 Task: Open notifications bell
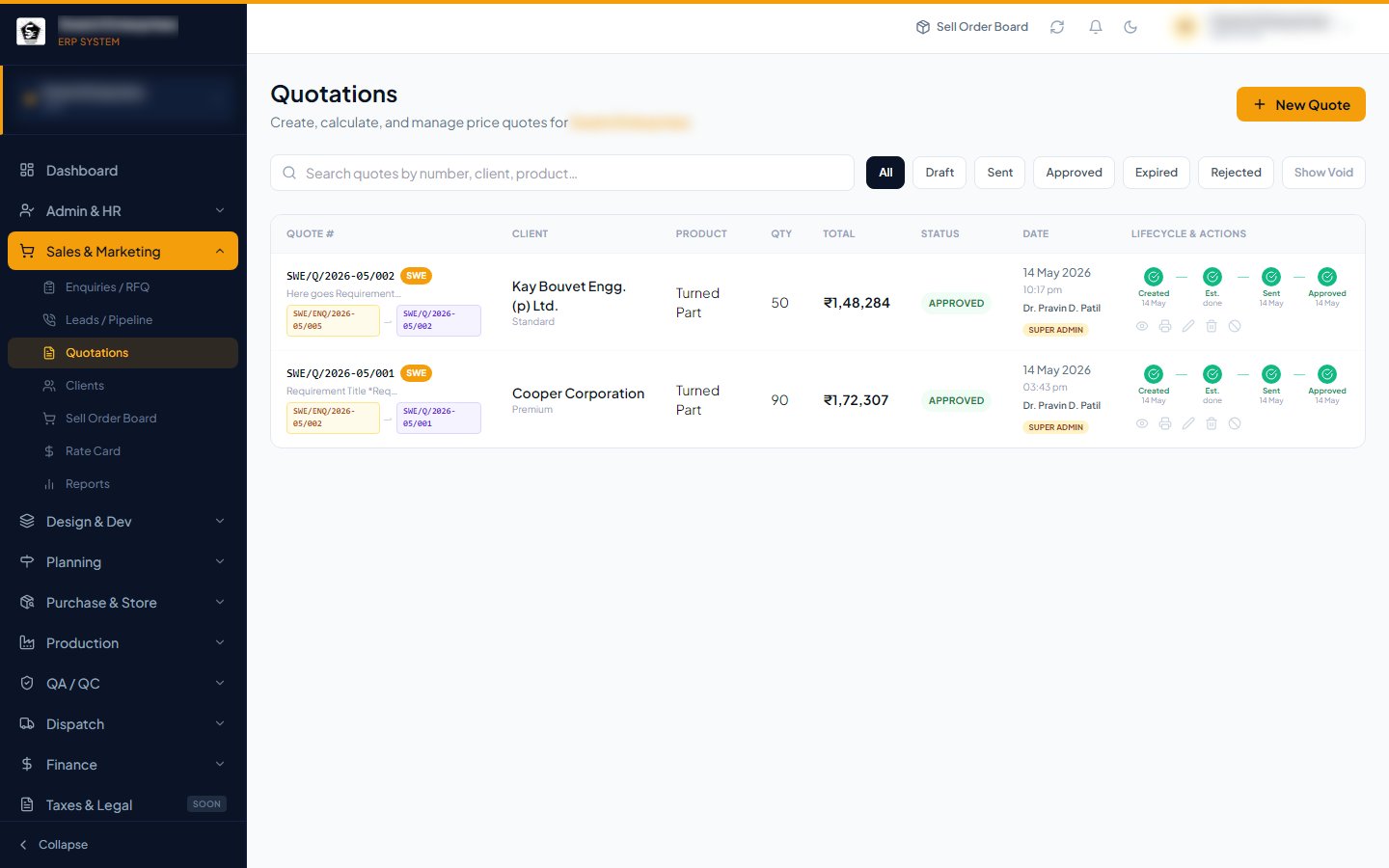(x=1096, y=27)
